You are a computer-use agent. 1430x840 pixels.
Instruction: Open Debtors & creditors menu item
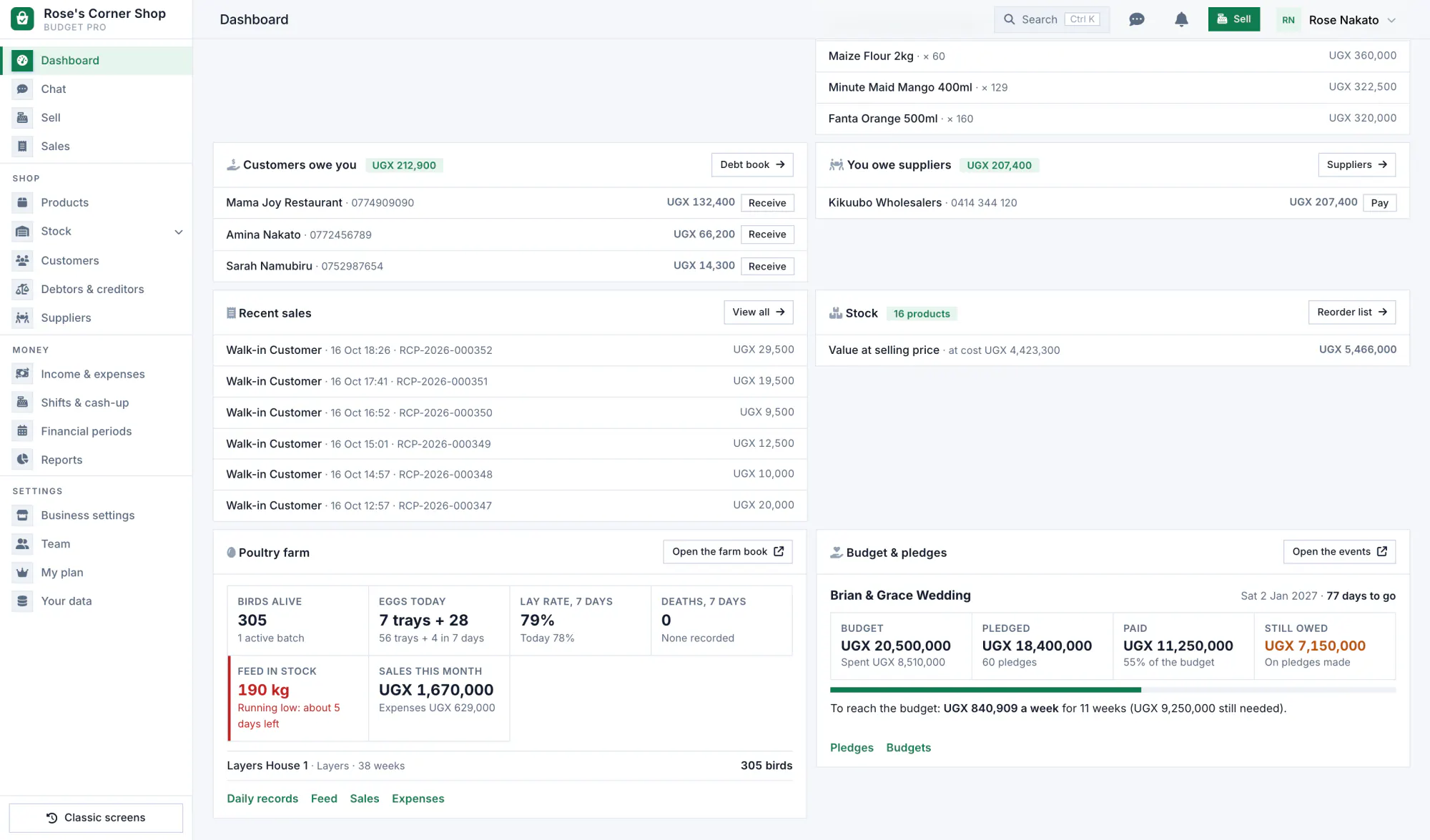97,289
